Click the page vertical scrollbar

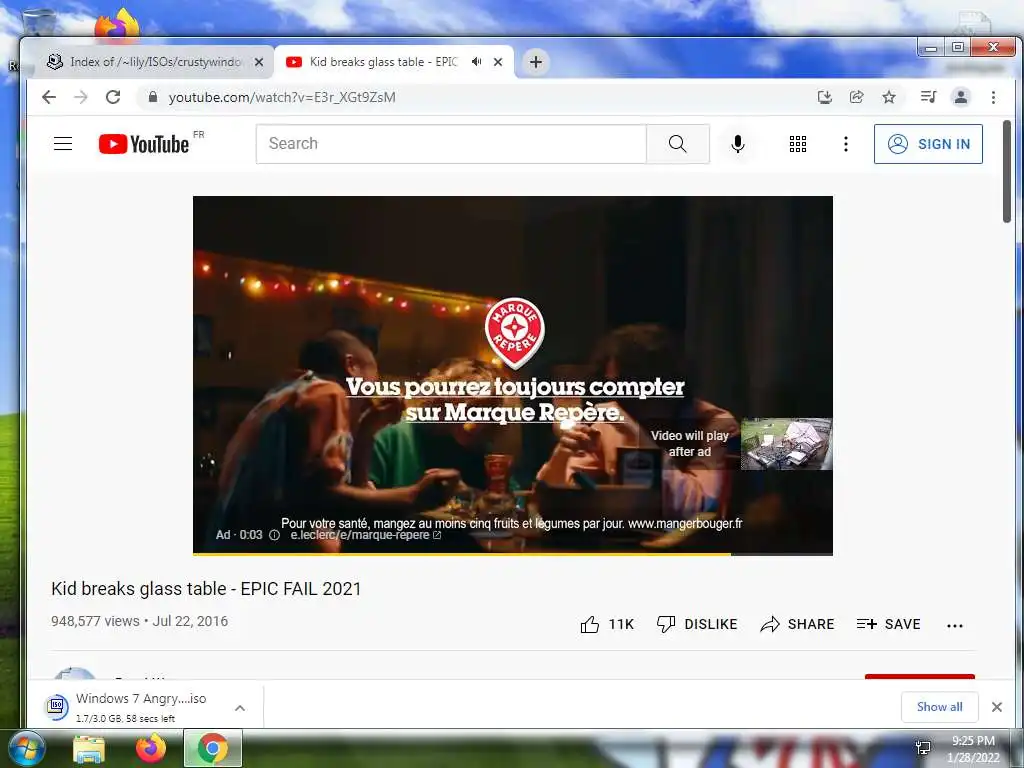click(1006, 171)
